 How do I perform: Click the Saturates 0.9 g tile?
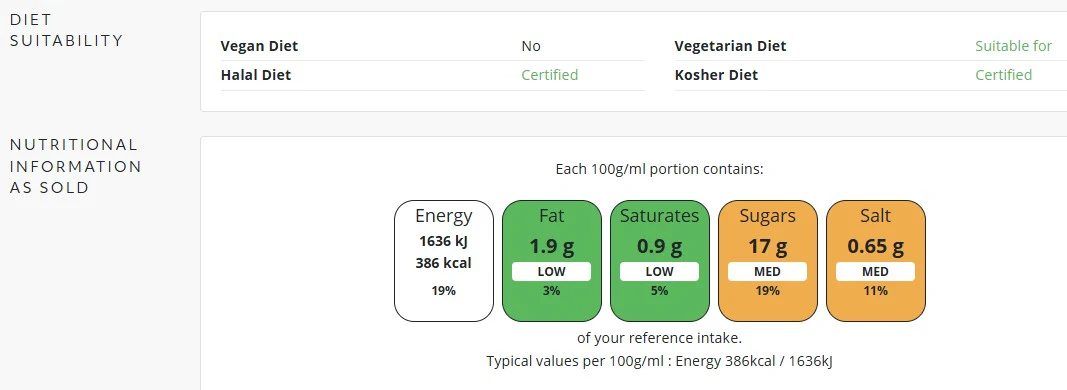click(659, 261)
